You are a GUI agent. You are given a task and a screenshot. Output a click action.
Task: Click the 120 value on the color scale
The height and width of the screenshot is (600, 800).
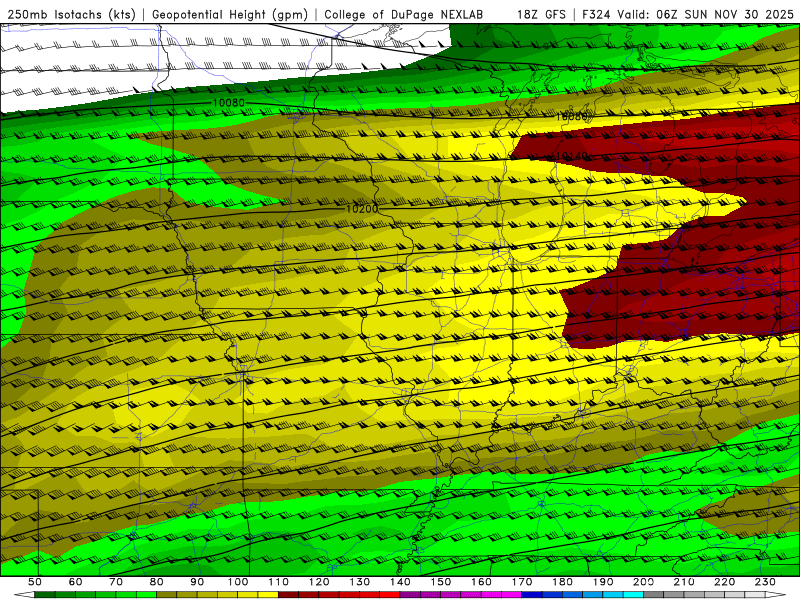(x=319, y=582)
